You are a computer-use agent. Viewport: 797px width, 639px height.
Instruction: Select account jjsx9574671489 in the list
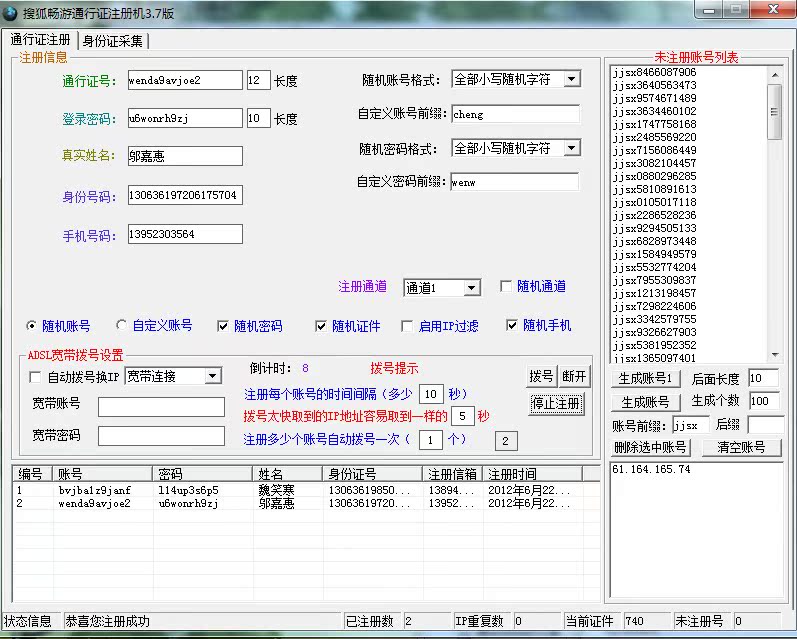655,98
